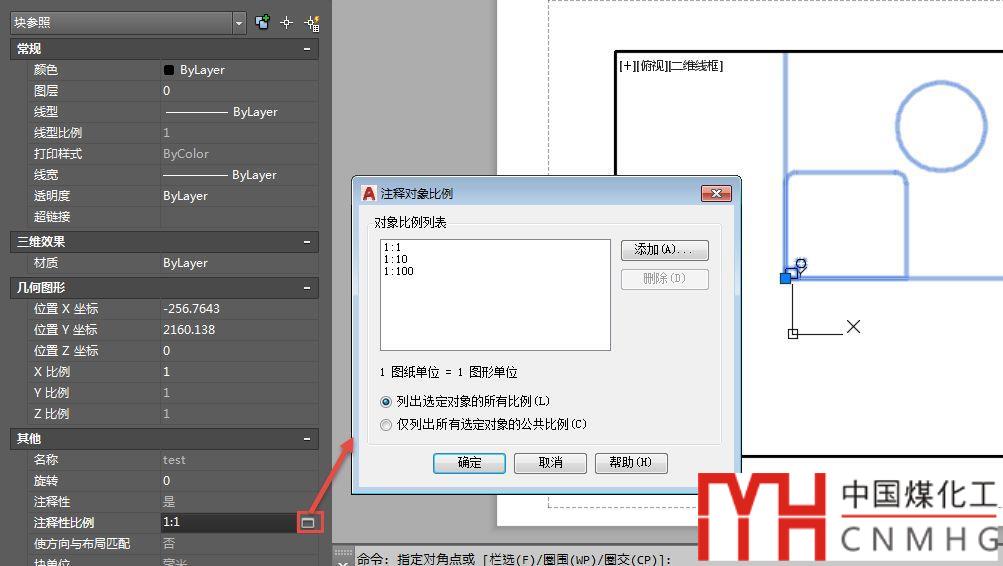Click the 添加(A)... button
Image resolution: width=1003 pixels, height=566 pixels.
(664, 249)
